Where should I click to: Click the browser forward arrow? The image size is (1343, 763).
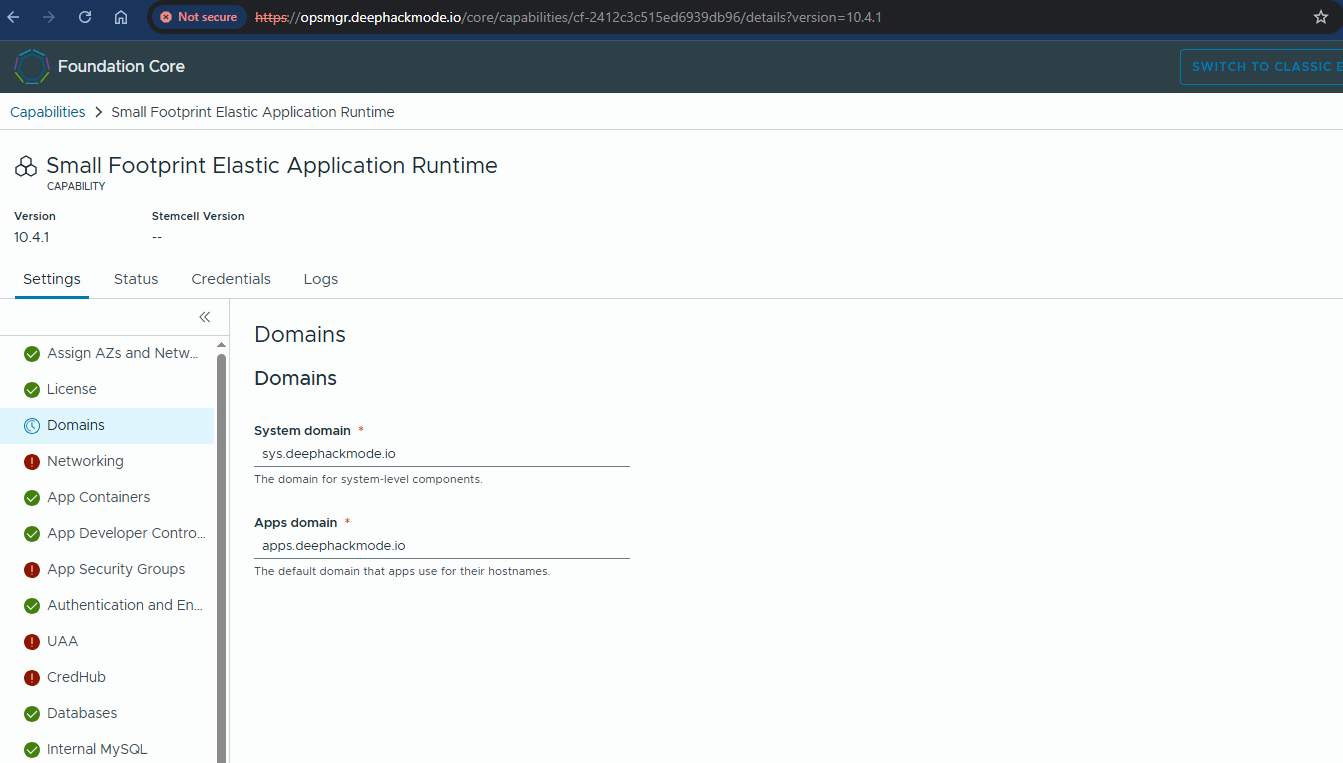coord(49,17)
